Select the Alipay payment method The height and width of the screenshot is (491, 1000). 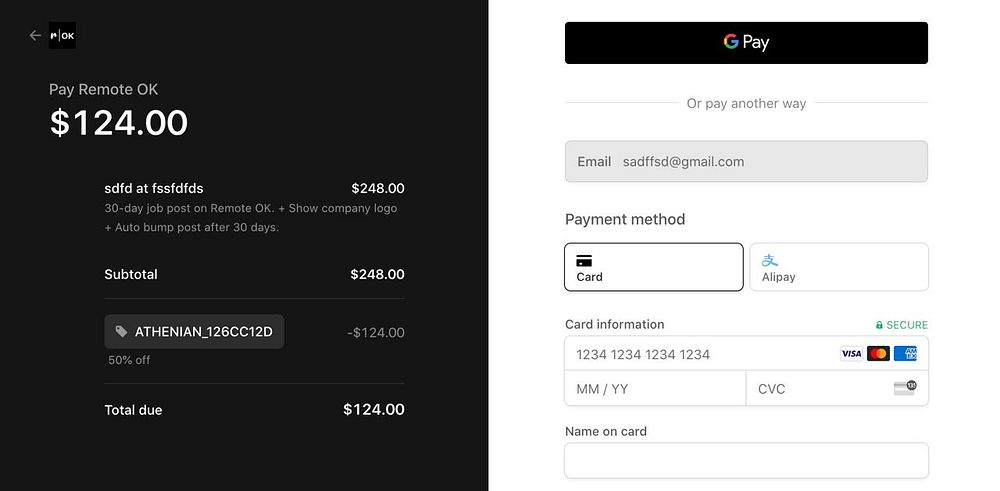tap(838, 267)
